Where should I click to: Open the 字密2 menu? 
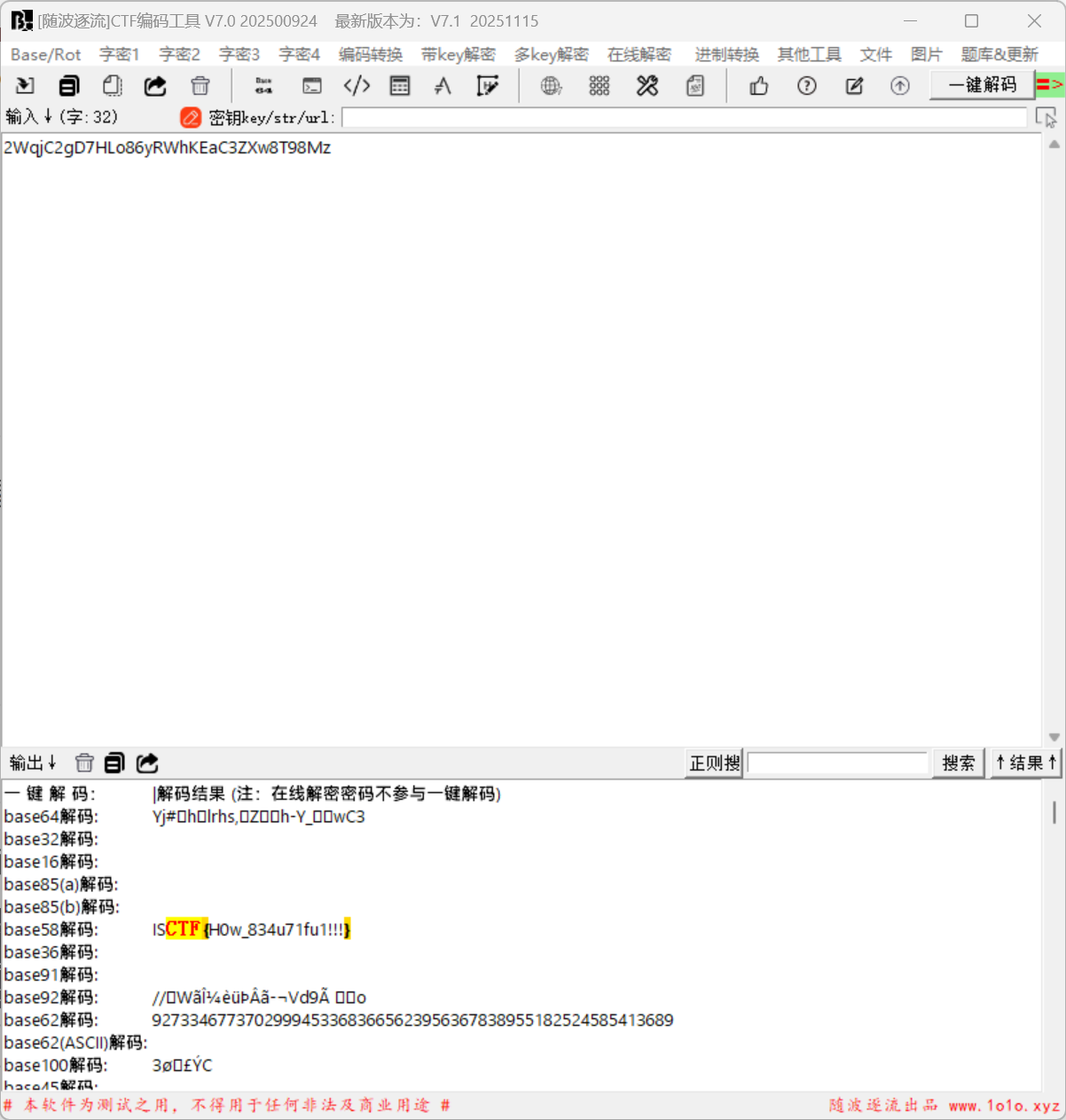tap(180, 55)
